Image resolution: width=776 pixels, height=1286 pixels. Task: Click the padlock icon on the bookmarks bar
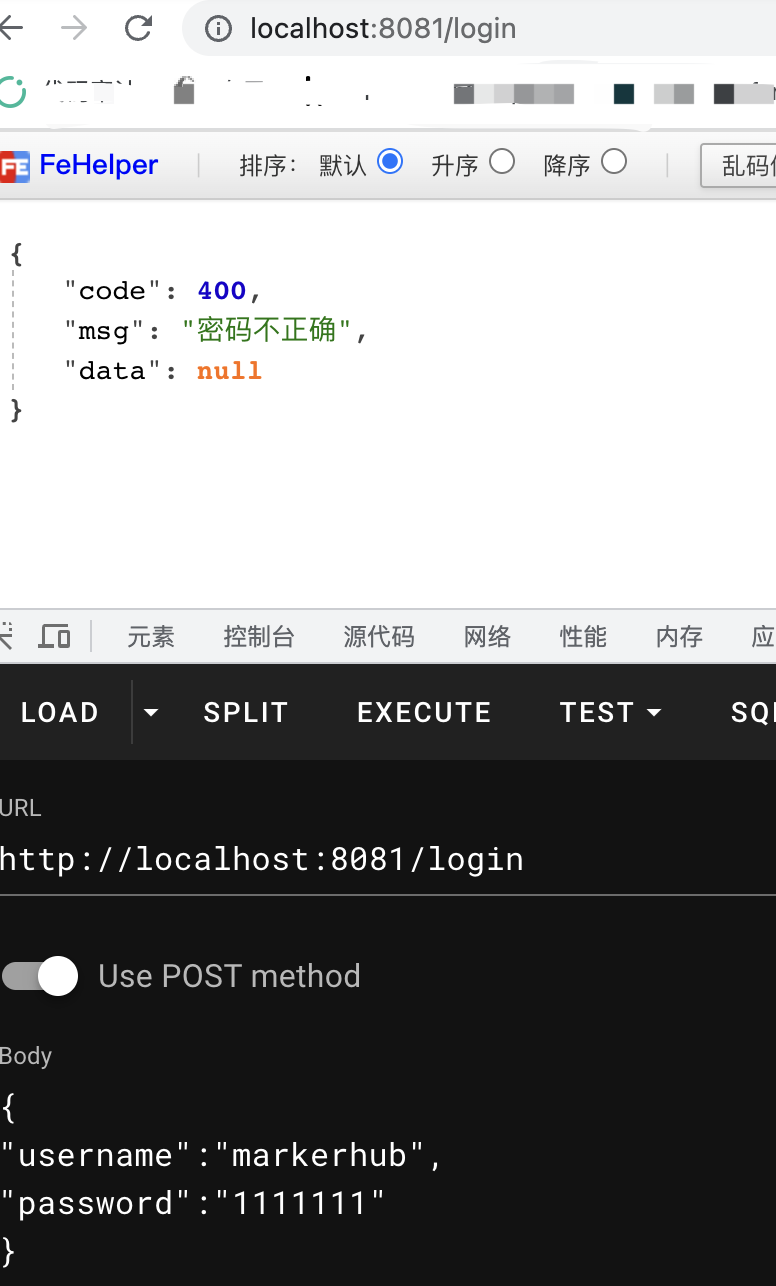pyautogui.click(x=185, y=90)
